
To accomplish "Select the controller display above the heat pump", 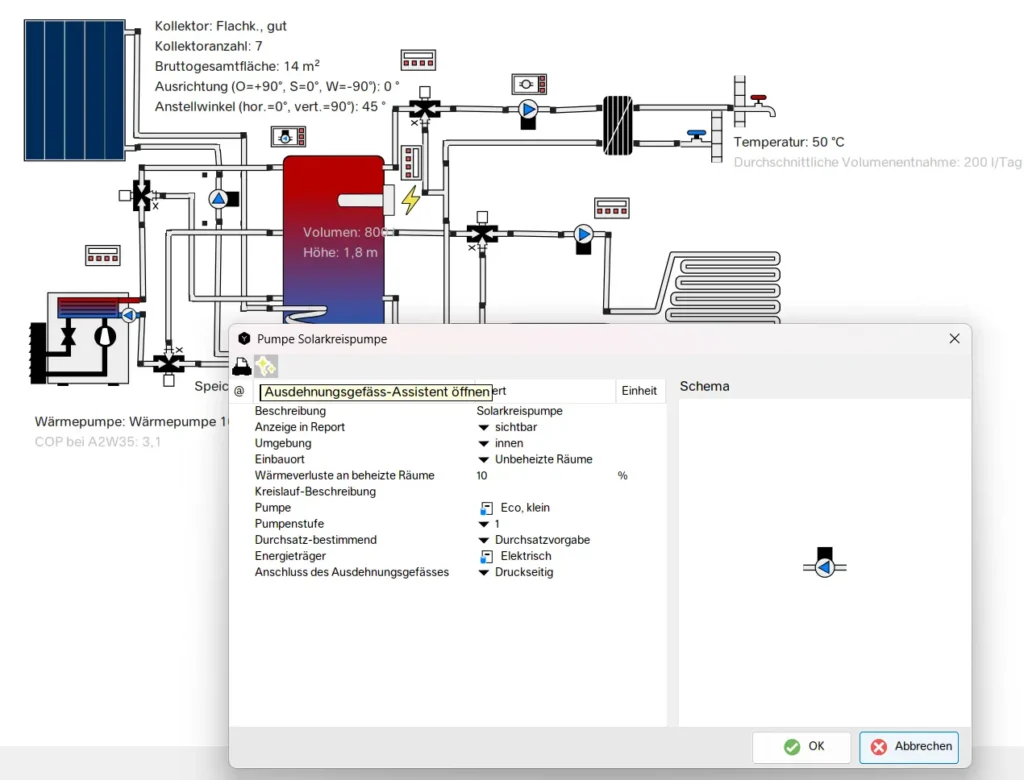I will pos(103,255).
